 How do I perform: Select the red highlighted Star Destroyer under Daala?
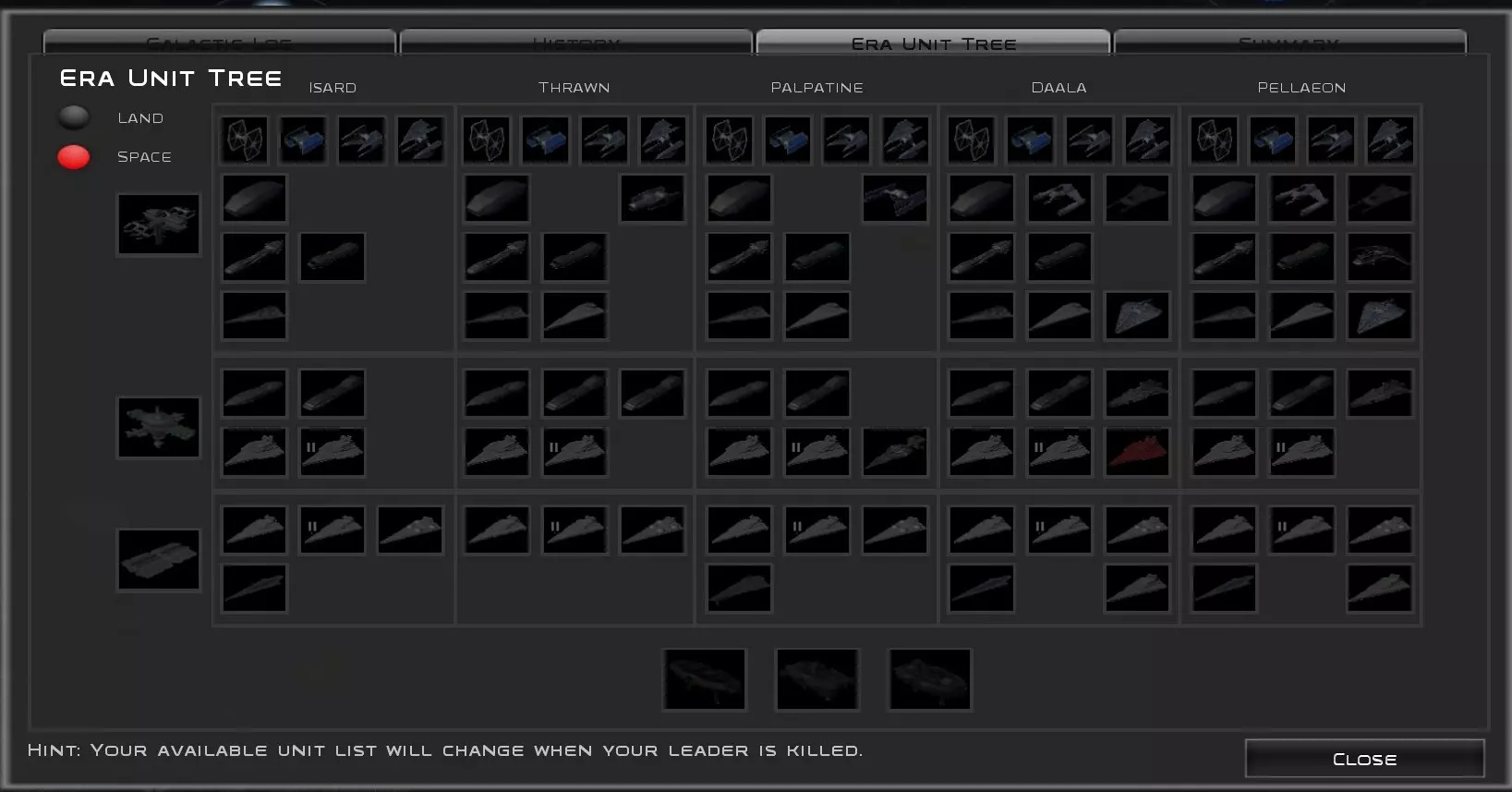[x=1137, y=452]
